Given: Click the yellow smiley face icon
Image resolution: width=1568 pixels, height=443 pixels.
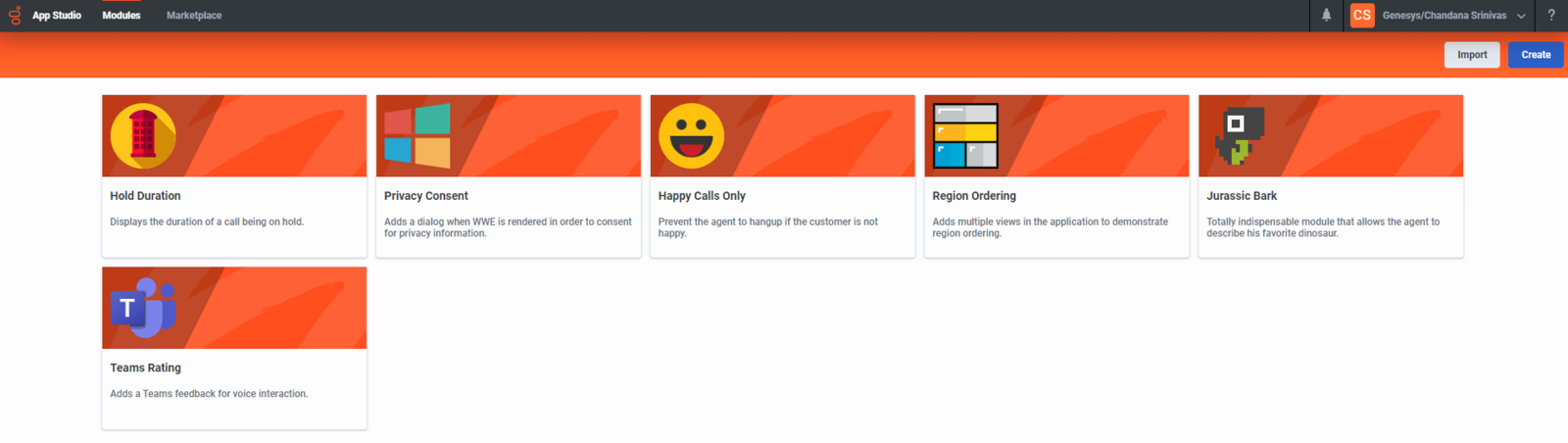Looking at the screenshot, I should (x=691, y=136).
